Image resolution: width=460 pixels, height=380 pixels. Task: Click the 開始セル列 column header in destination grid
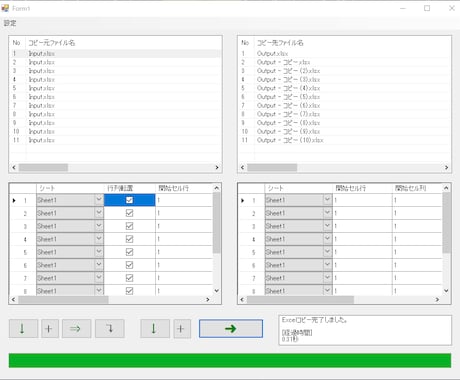pos(417,188)
